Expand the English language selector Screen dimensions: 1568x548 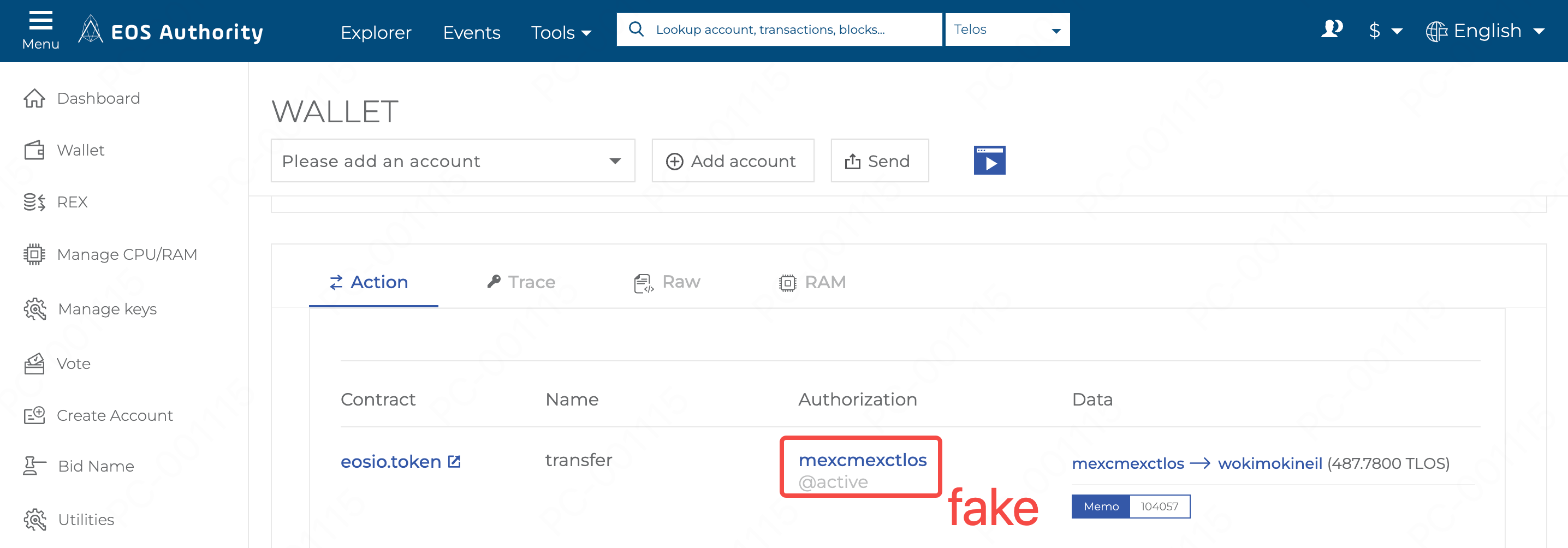[1484, 31]
